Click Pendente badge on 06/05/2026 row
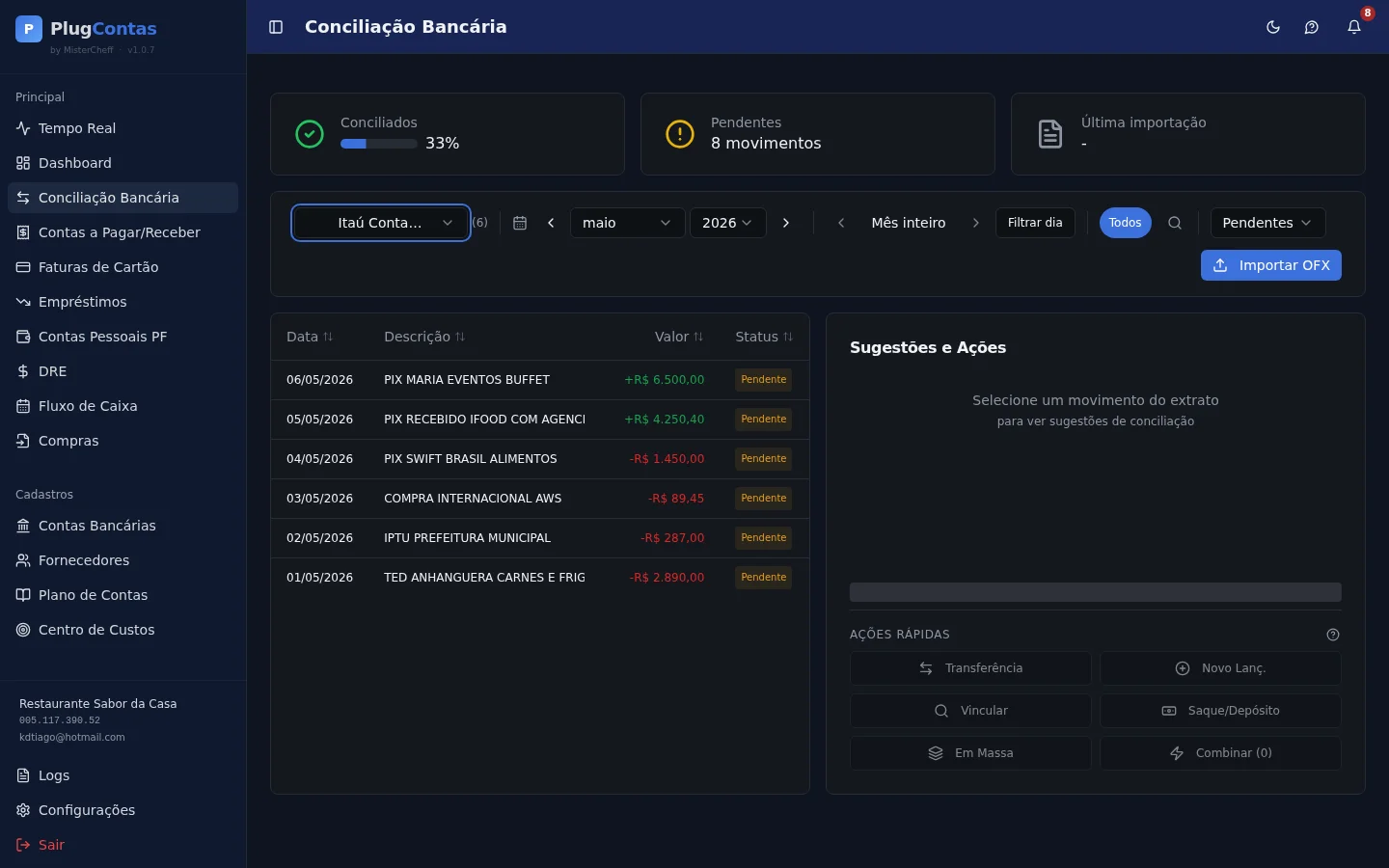Screen dimensions: 1389x868 (x=764, y=380)
